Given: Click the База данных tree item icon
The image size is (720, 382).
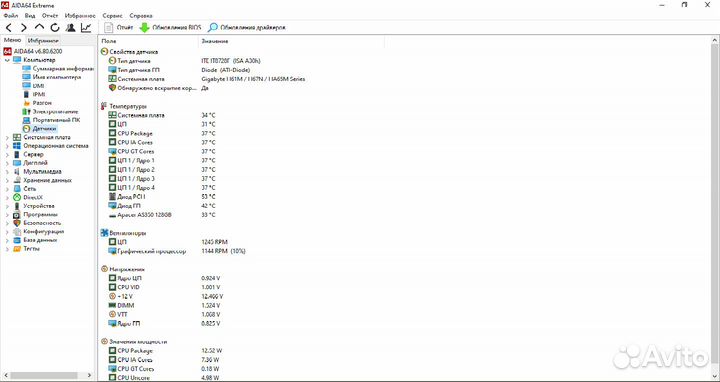Looking at the screenshot, I should (17, 240).
